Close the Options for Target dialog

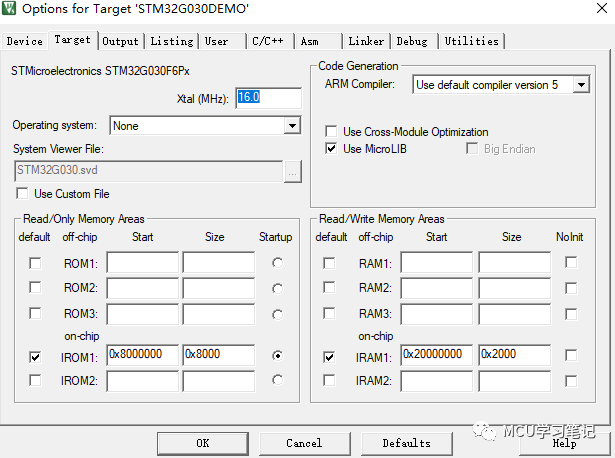pos(602,8)
